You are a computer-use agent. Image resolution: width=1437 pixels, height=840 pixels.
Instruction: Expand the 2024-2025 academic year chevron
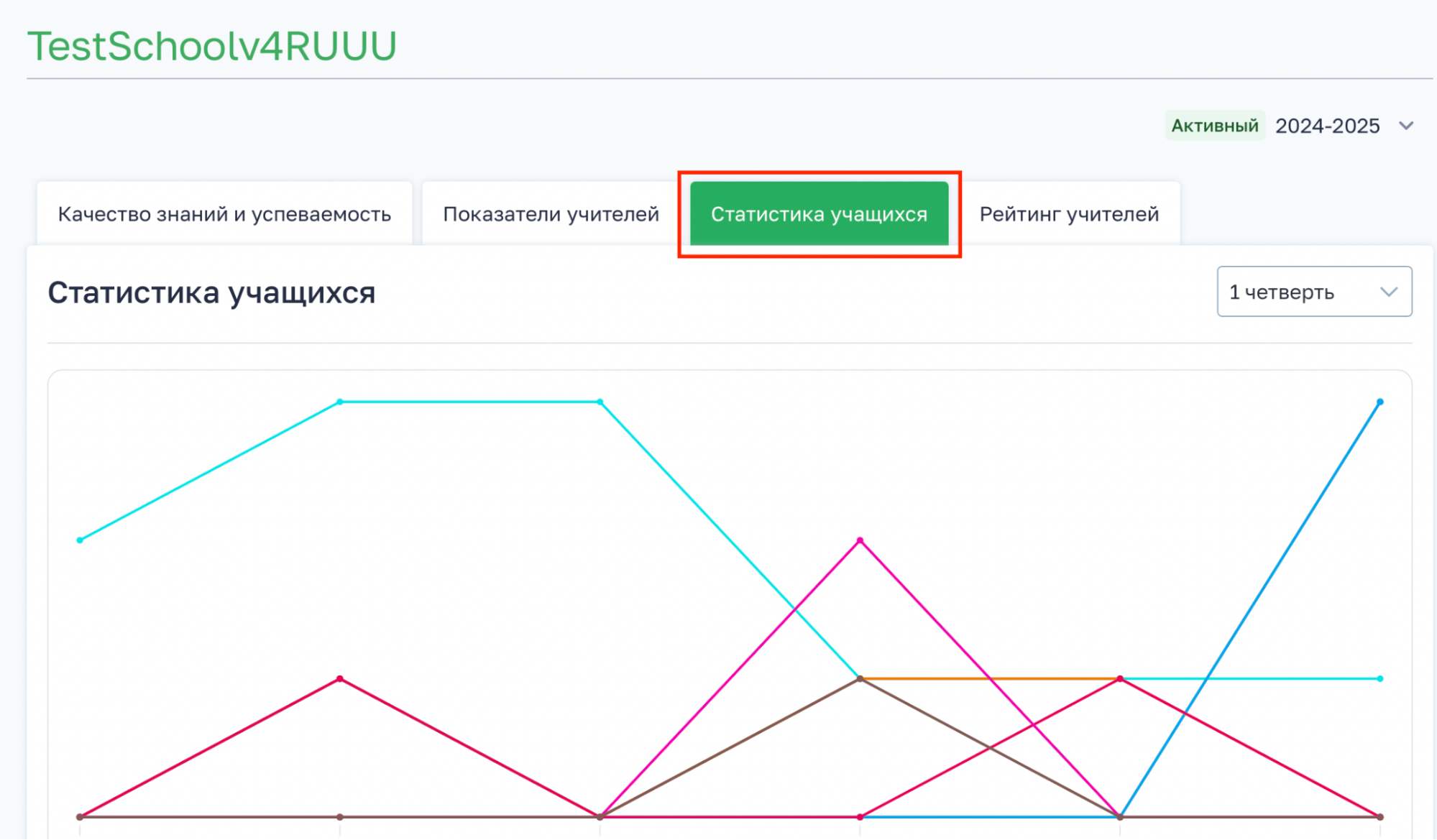tap(1406, 126)
